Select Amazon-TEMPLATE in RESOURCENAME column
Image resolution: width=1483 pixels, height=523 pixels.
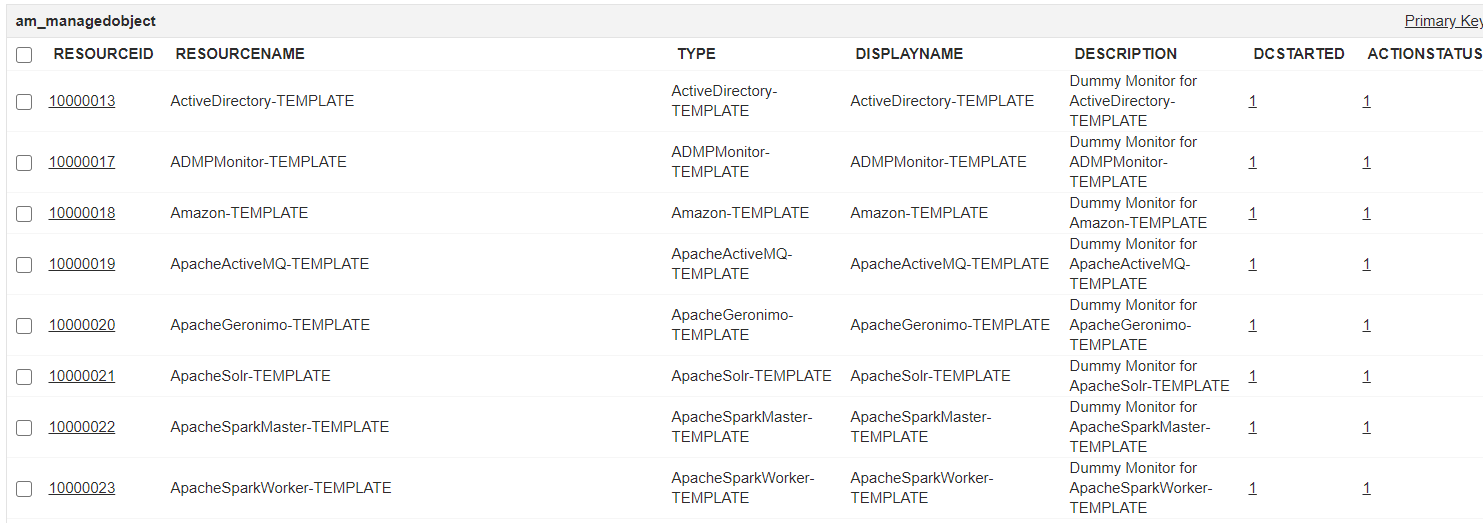(x=239, y=213)
